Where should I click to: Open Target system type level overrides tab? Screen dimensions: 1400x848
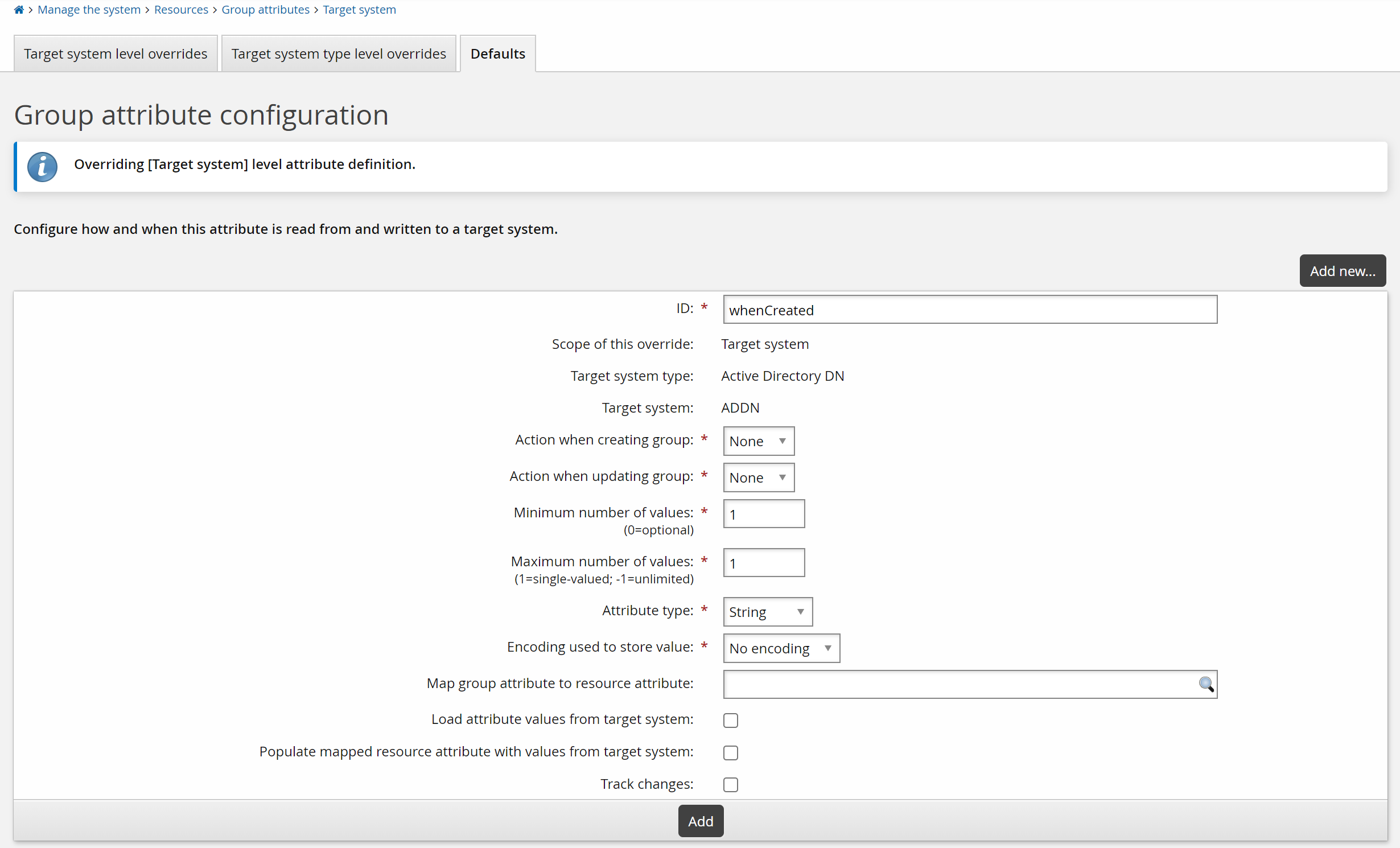339,53
